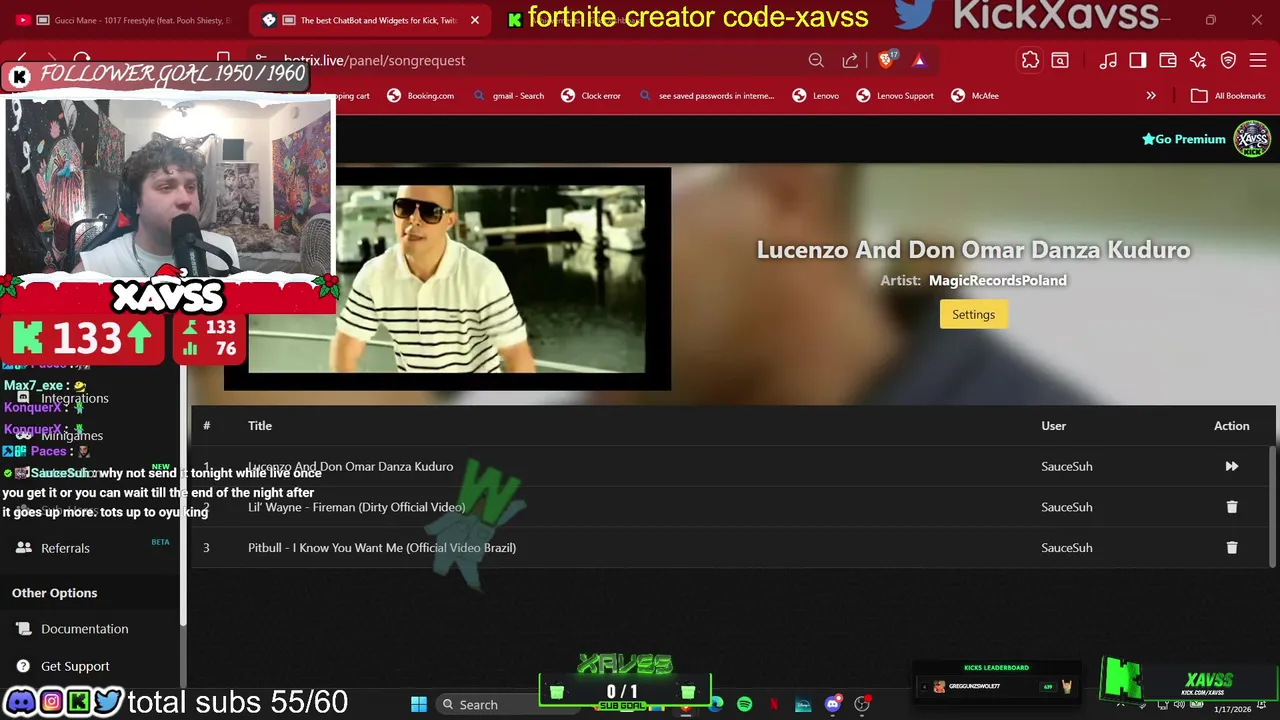Viewport: 1280px width, 720px height.
Task: Open Leo AI sparkle icon
Action: click(1198, 61)
